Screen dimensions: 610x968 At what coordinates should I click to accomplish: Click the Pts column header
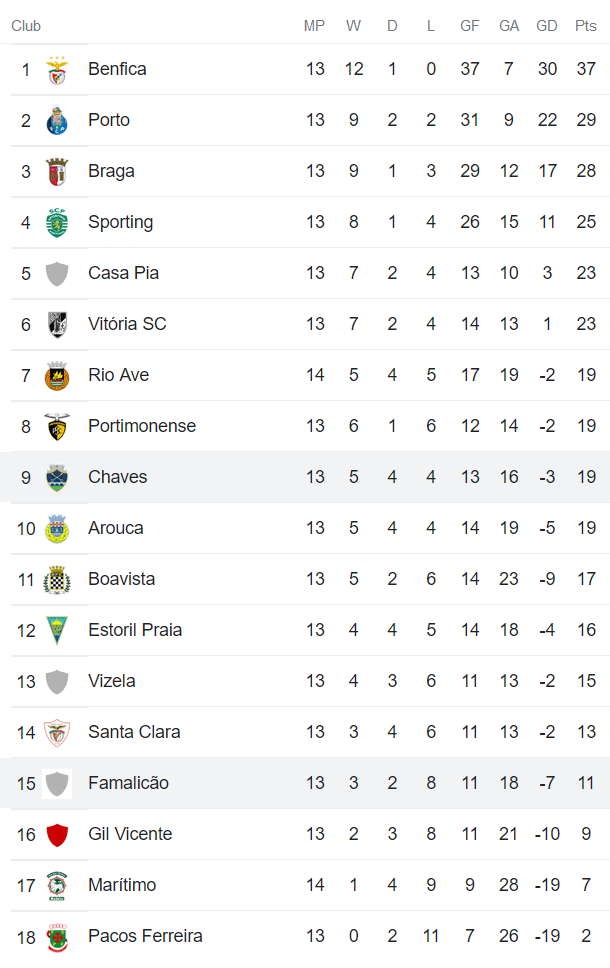click(586, 26)
